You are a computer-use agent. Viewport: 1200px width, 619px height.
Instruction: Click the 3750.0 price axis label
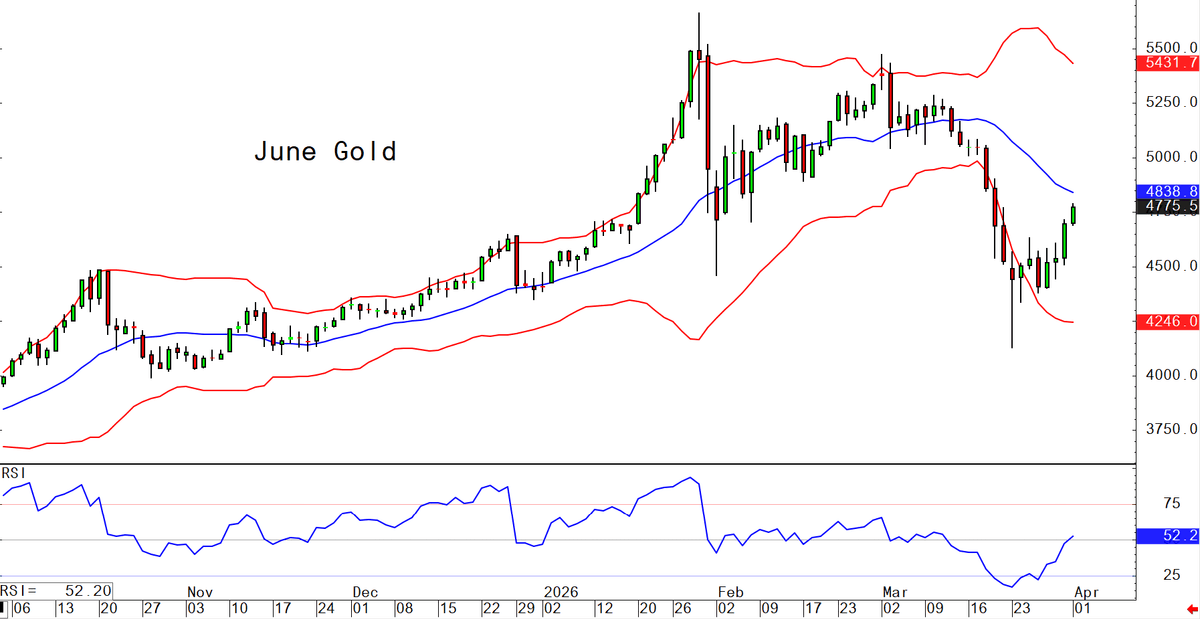[1172, 430]
